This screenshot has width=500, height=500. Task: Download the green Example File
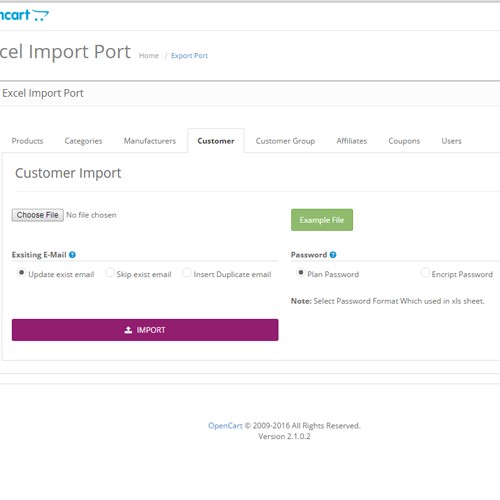tap(322, 220)
